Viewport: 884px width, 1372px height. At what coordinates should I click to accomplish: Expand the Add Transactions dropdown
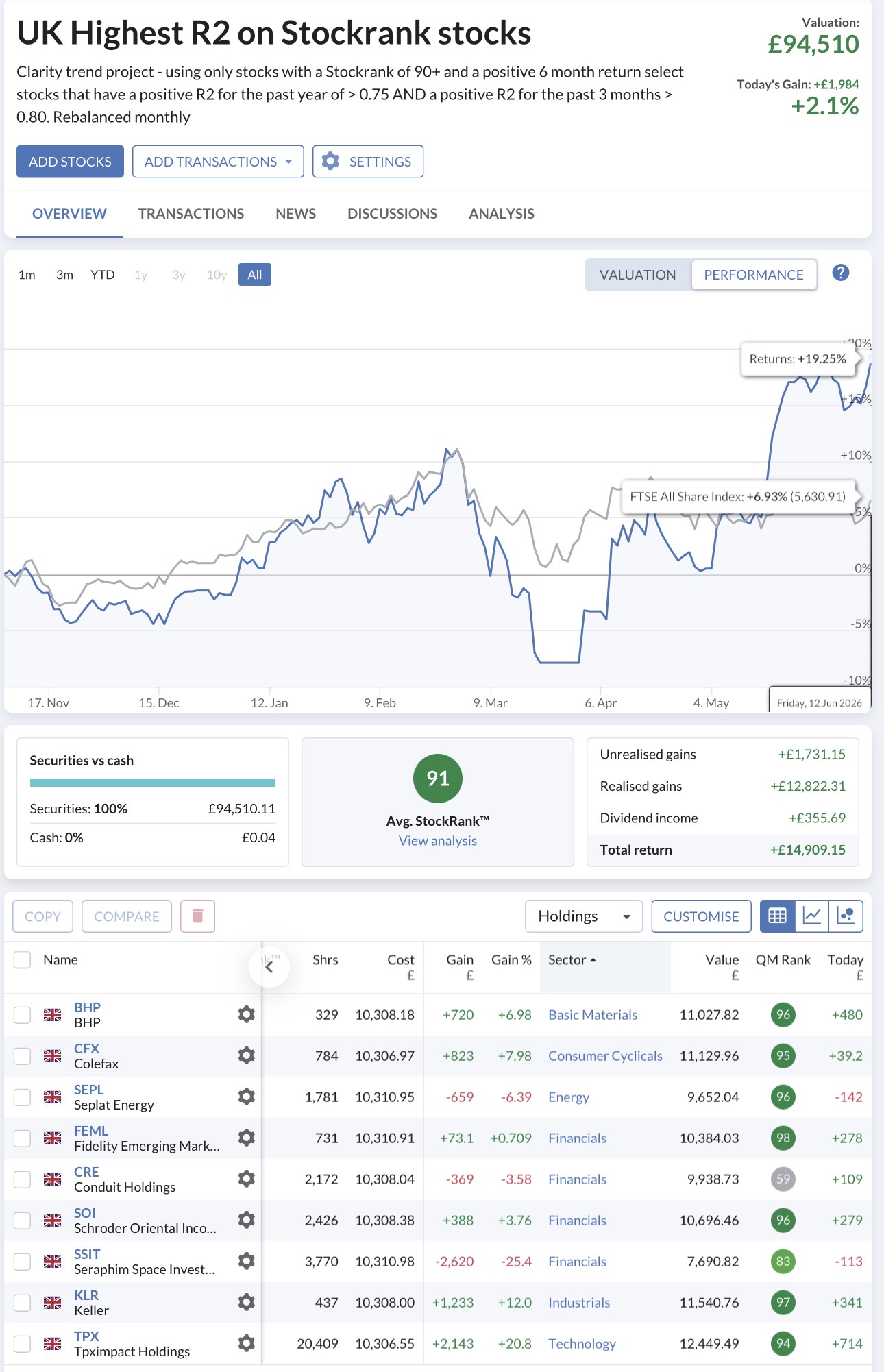(218, 162)
